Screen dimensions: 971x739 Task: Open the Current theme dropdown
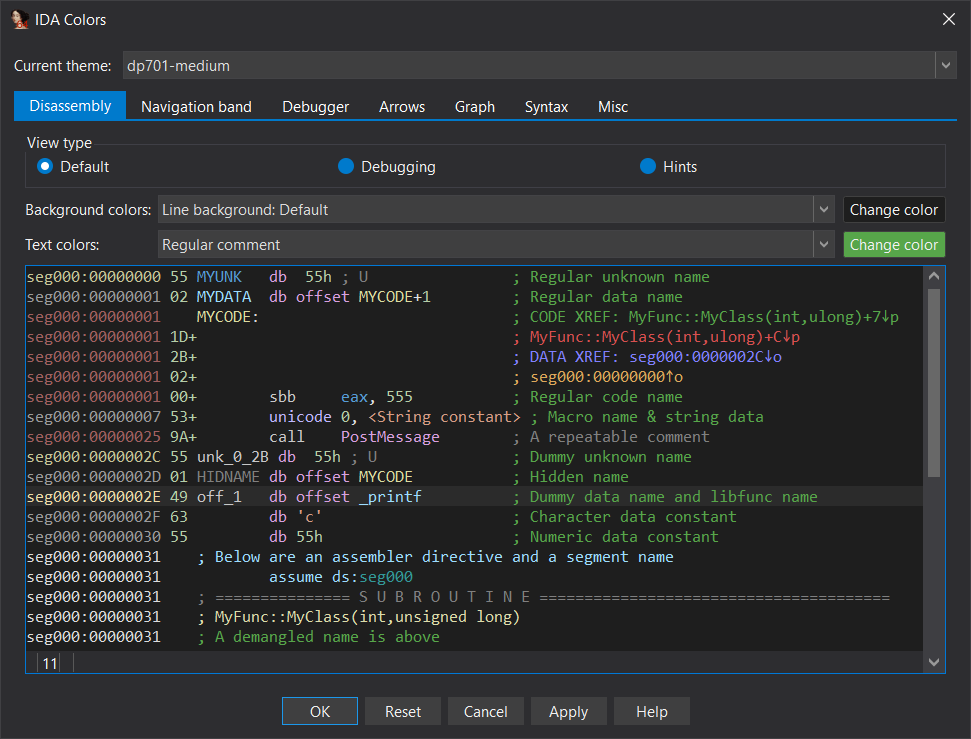tap(945, 66)
